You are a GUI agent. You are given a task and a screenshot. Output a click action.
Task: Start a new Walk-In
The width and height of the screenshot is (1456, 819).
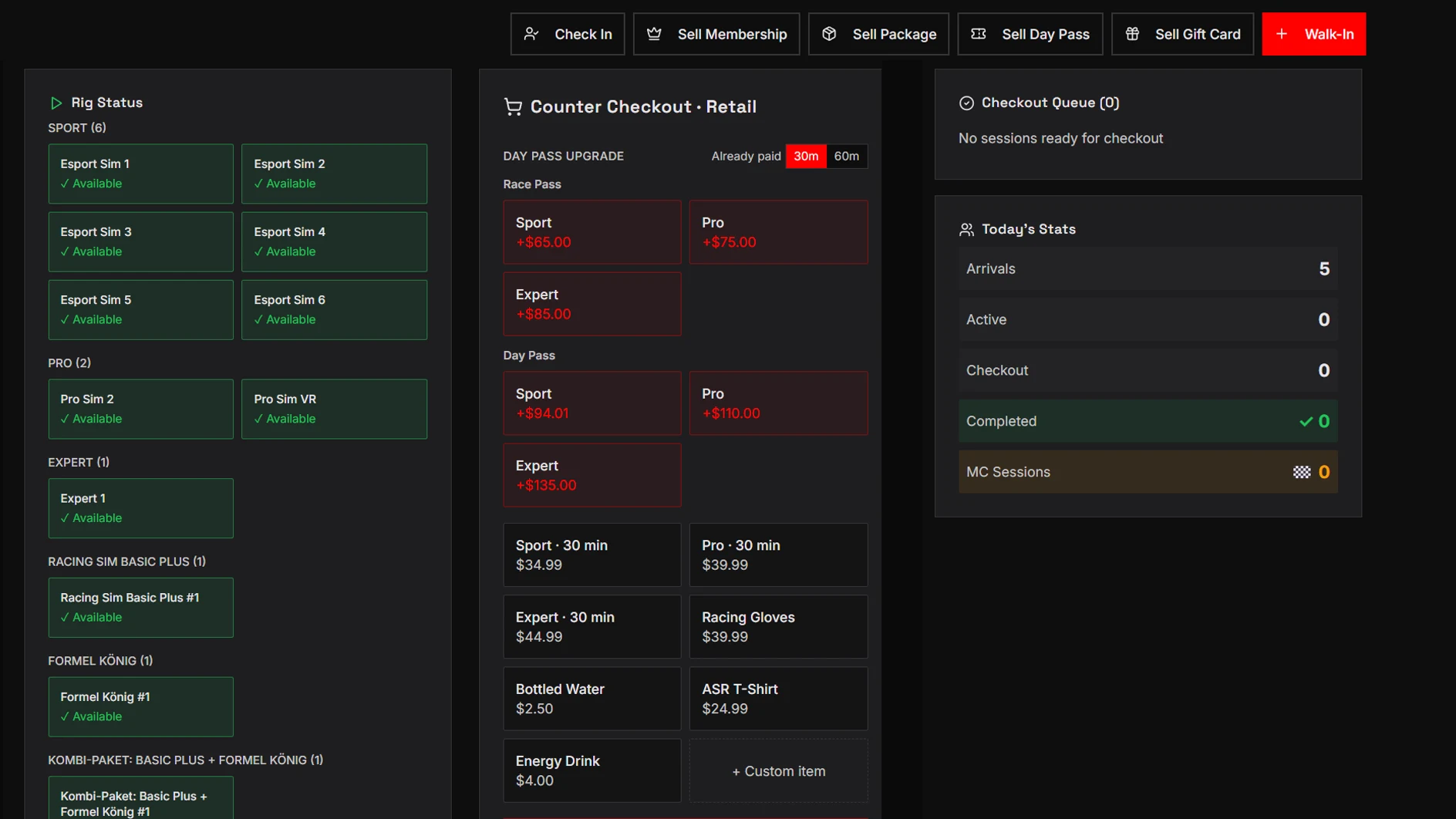(1314, 34)
